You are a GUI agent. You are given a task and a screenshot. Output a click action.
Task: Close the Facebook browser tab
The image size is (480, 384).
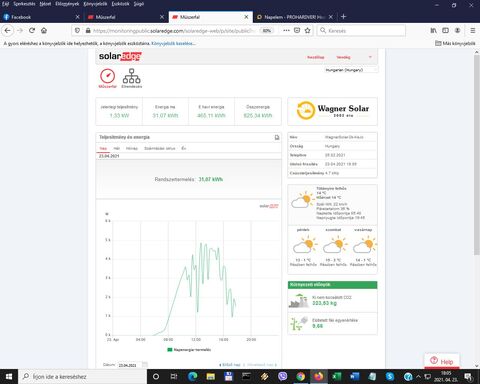click(77, 17)
